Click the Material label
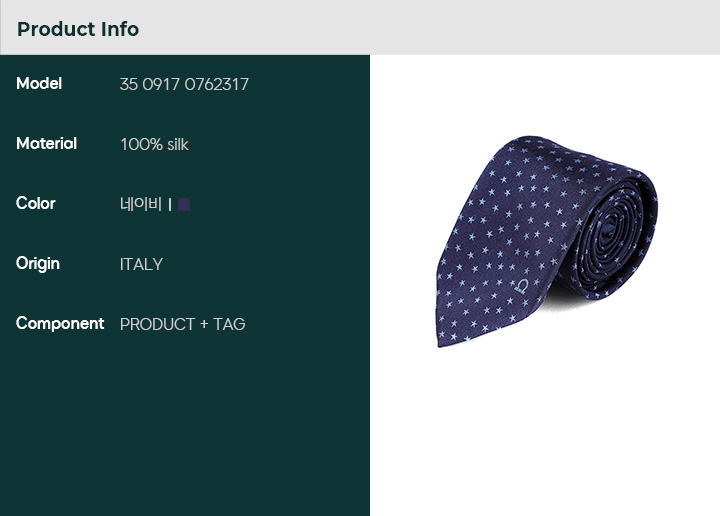The image size is (720, 516). coord(46,144)
